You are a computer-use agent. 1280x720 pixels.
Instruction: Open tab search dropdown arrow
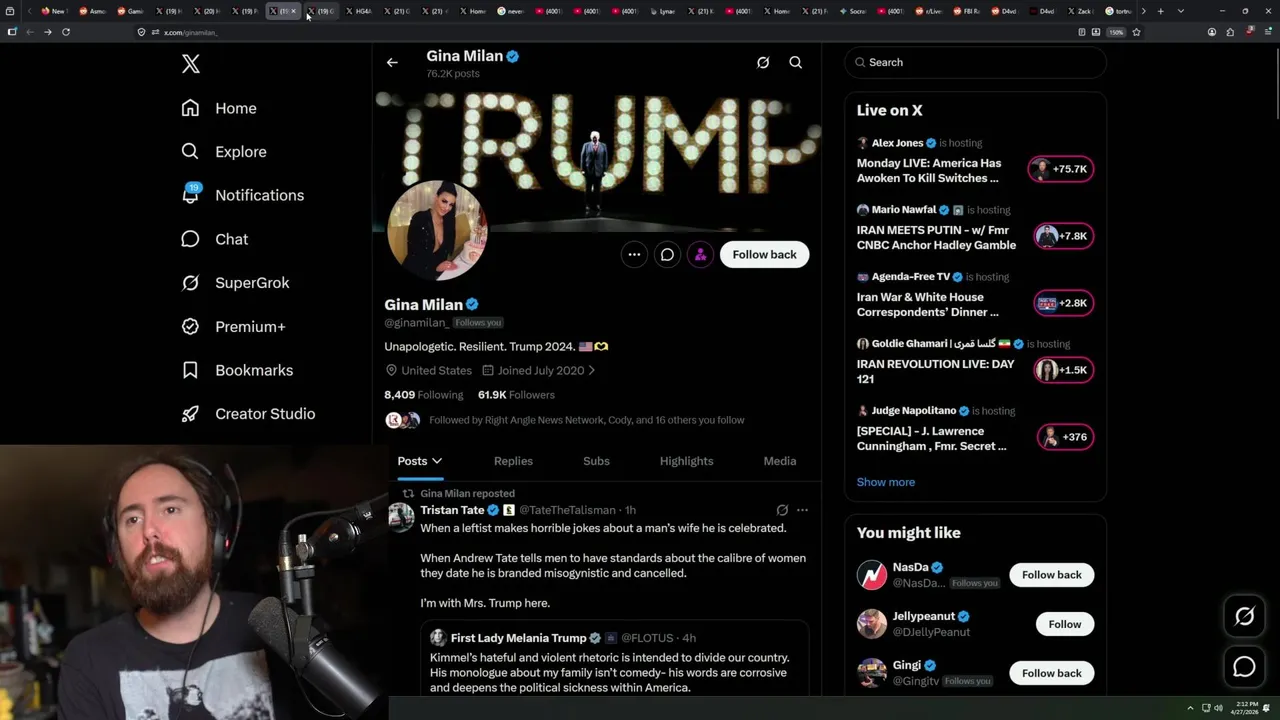pyautogui.click(x=1181, y=11)
